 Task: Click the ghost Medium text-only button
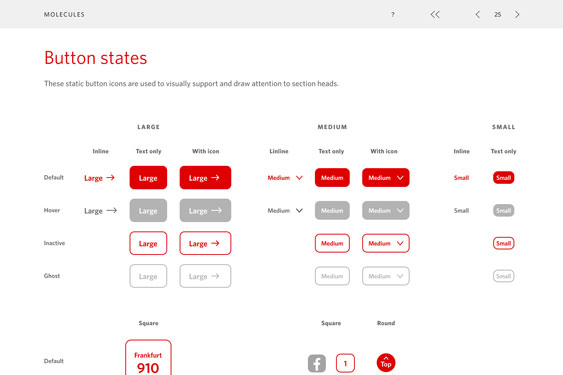coord(332,276)
